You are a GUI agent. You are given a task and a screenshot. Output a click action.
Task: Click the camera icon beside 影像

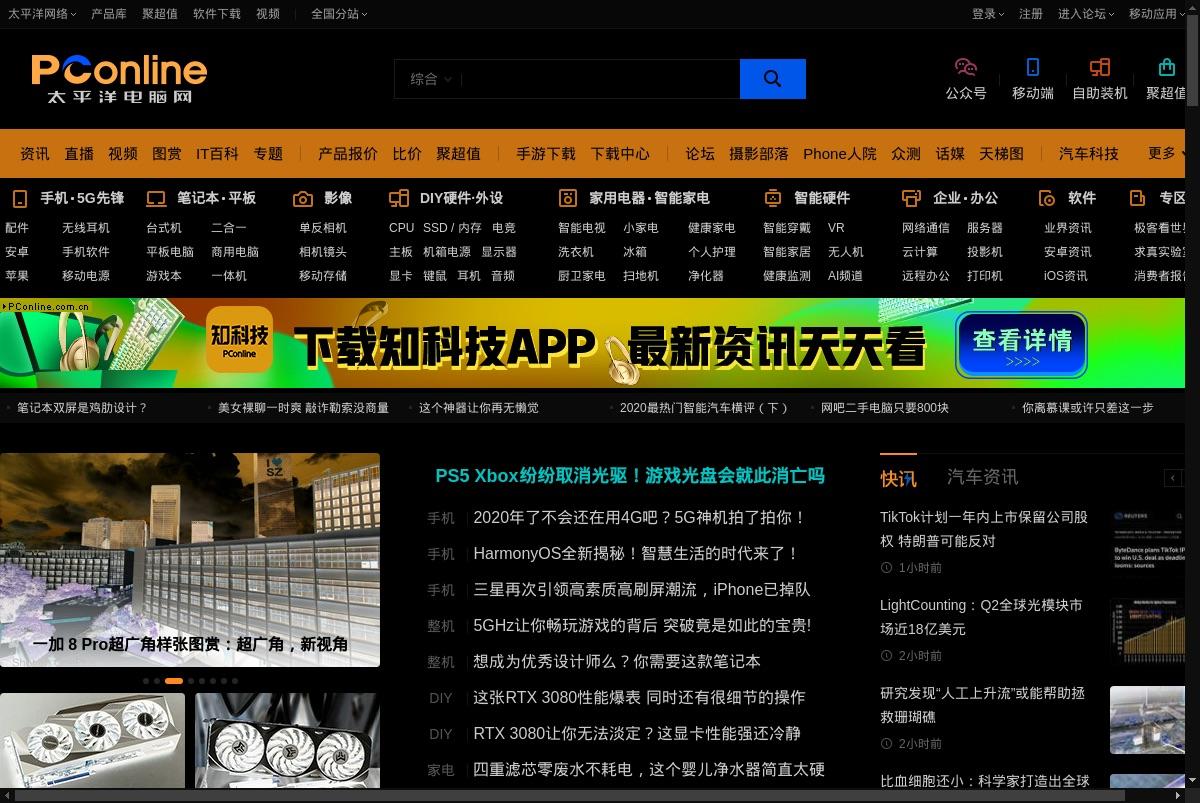pyautogui.click(x=303, y=198)
